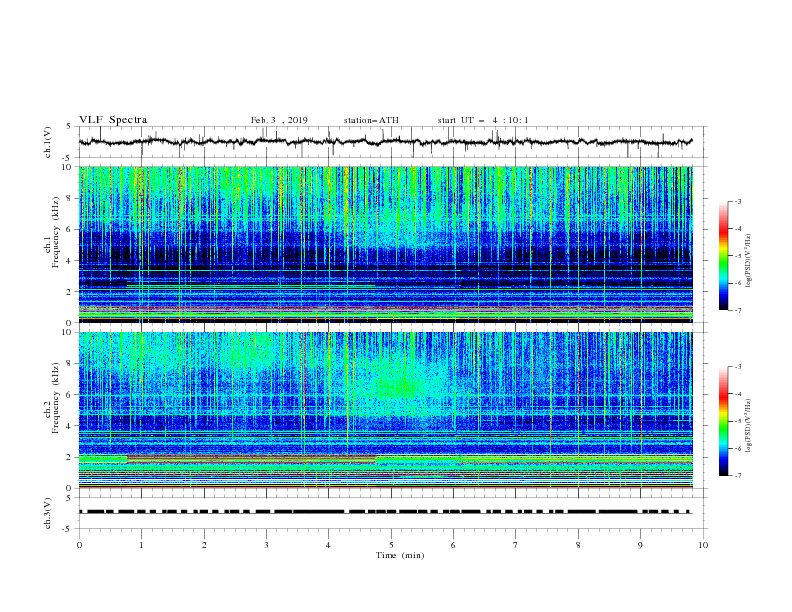Click the '-3' tick on ch.1 colorbar

pyautogui.click(x=738, y=201)
